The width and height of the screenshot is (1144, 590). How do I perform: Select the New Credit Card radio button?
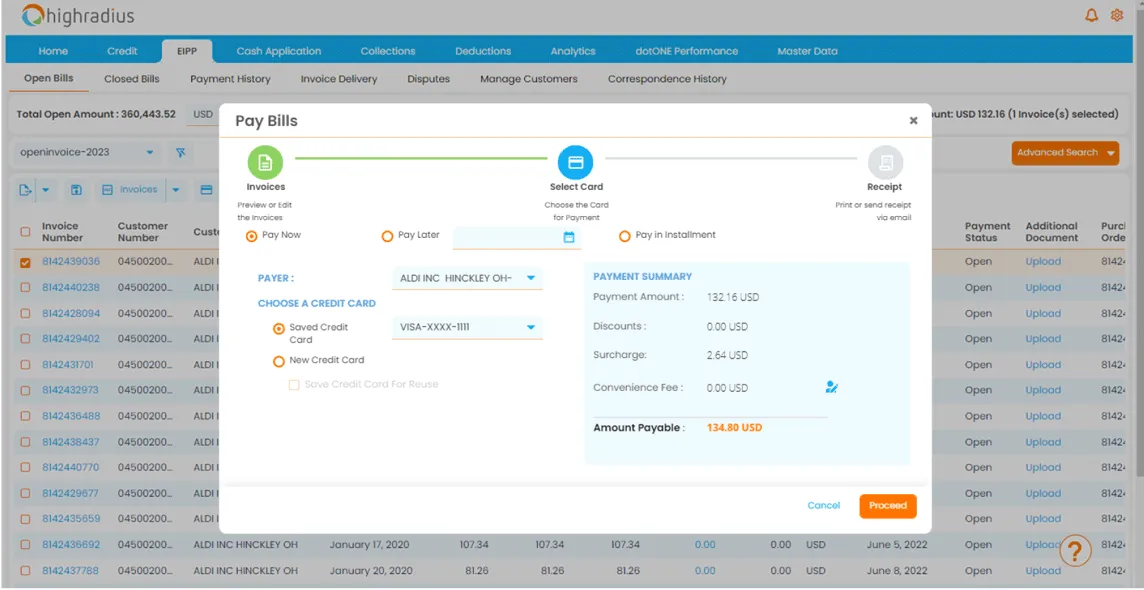[x=279, y=361]
